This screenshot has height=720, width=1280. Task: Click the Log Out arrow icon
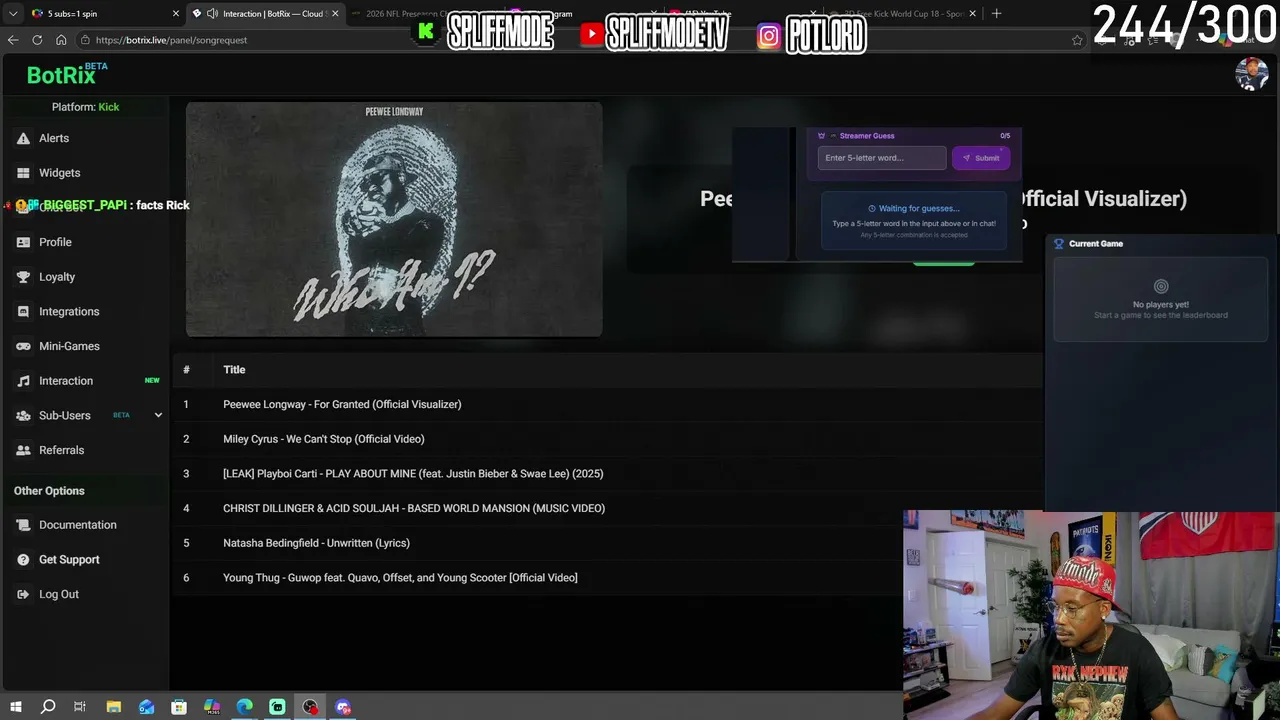(23, 594)
